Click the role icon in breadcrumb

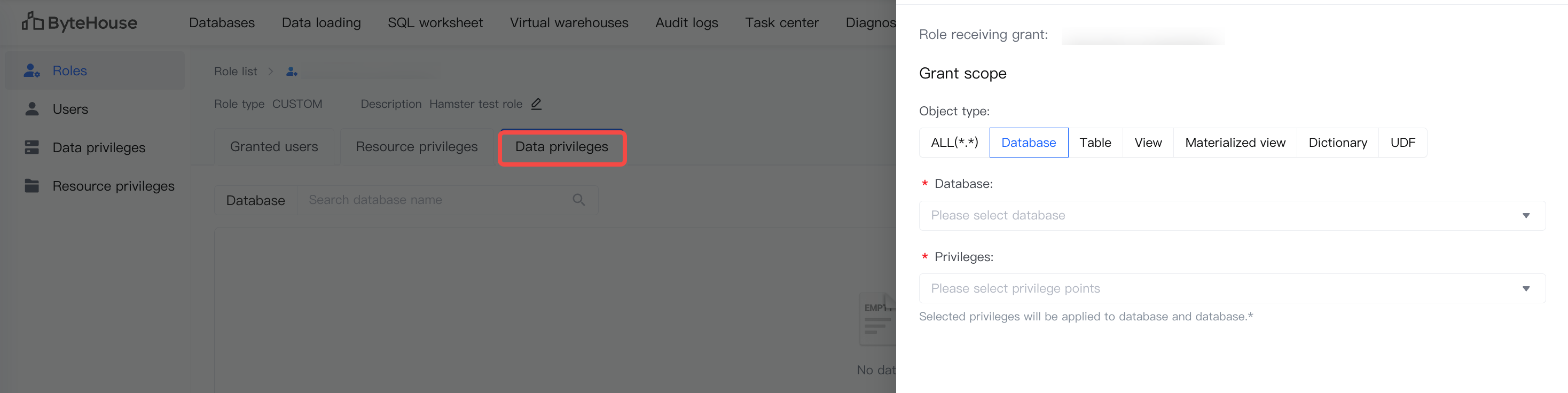[x=292, y=72]
